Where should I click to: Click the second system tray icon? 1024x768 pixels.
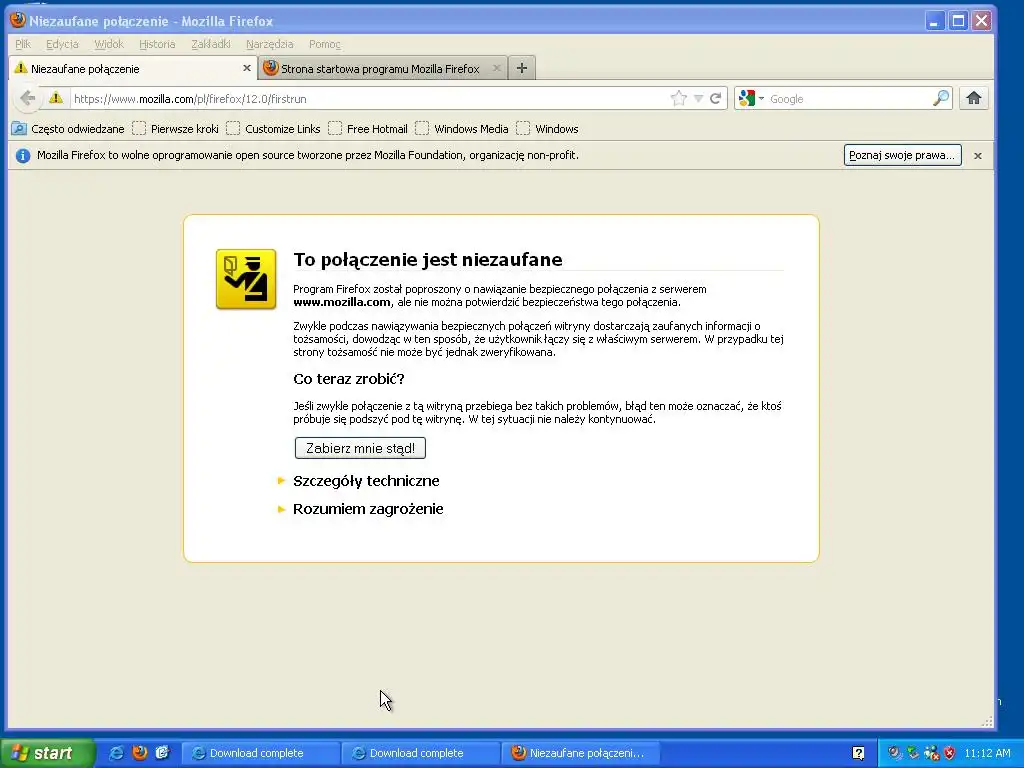click(x=913, y=753)
